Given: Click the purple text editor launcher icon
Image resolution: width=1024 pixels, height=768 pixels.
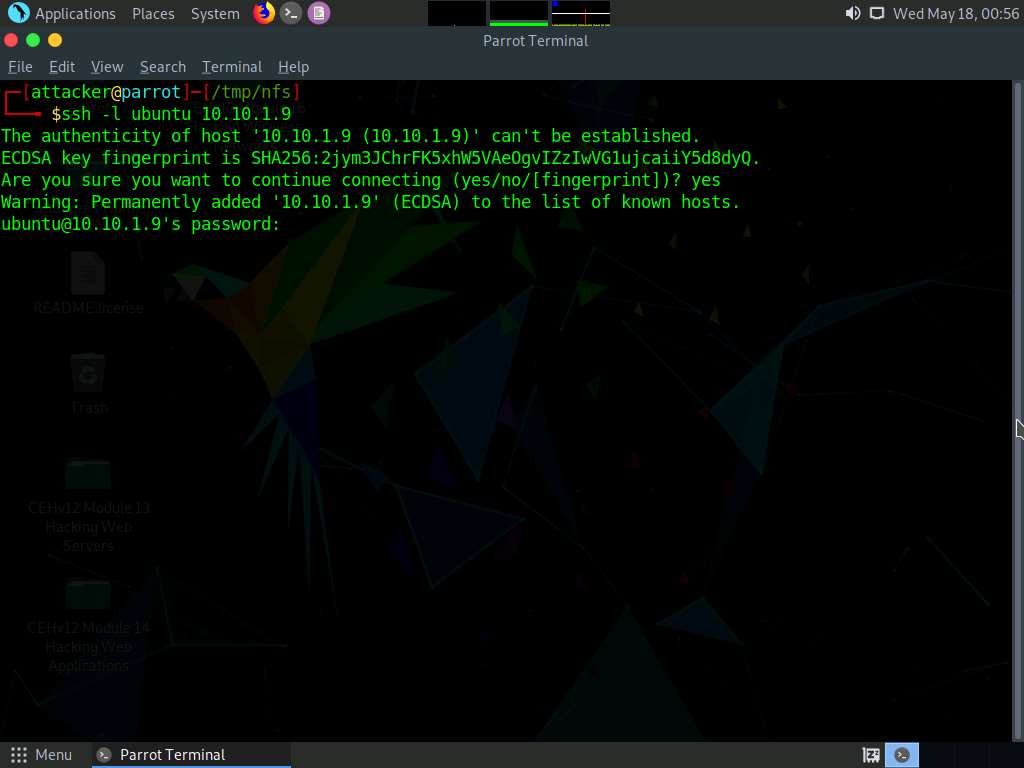Looking at the screenshot, I should pos(318,13).
